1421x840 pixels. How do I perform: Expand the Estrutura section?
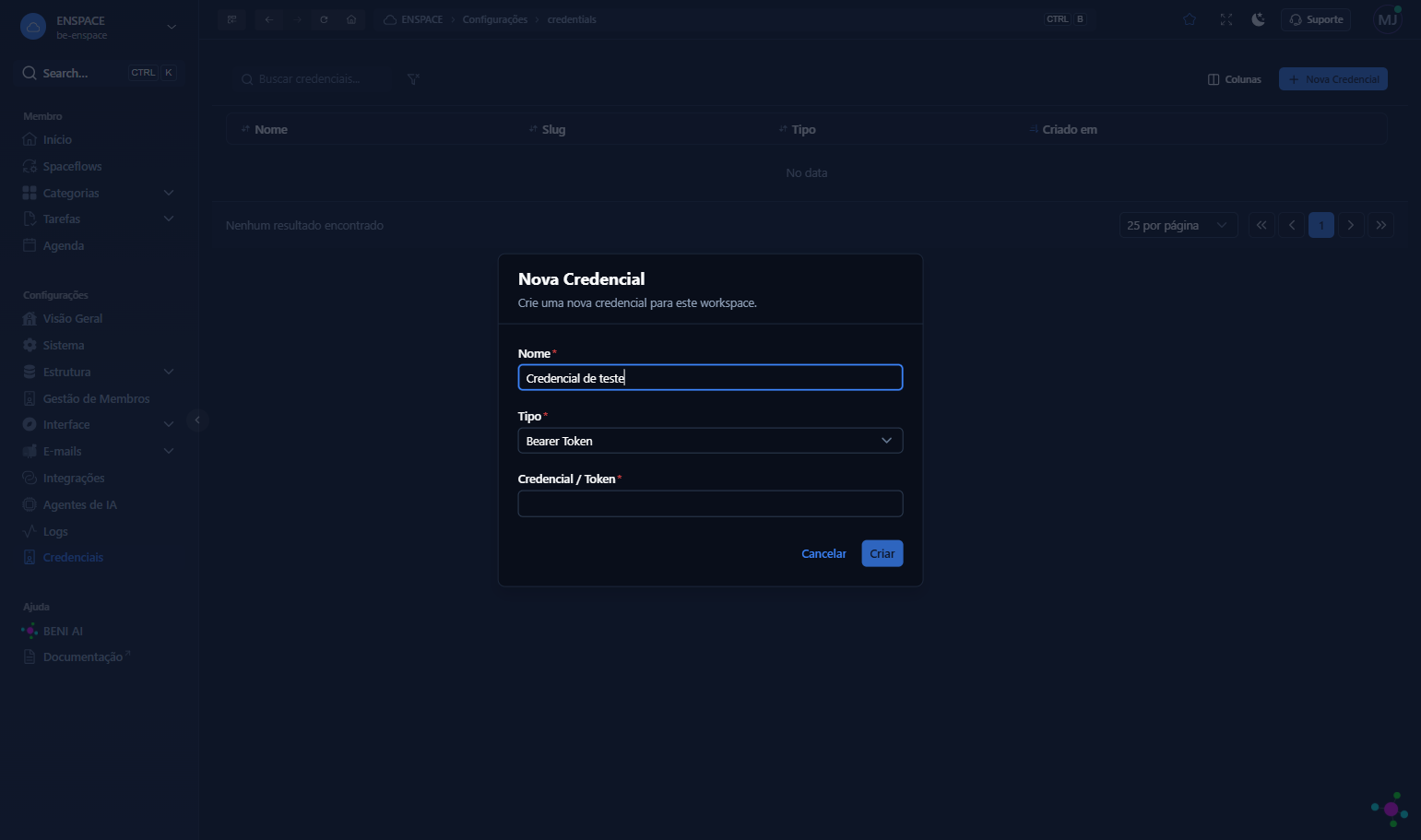click(x=169, y=372)
